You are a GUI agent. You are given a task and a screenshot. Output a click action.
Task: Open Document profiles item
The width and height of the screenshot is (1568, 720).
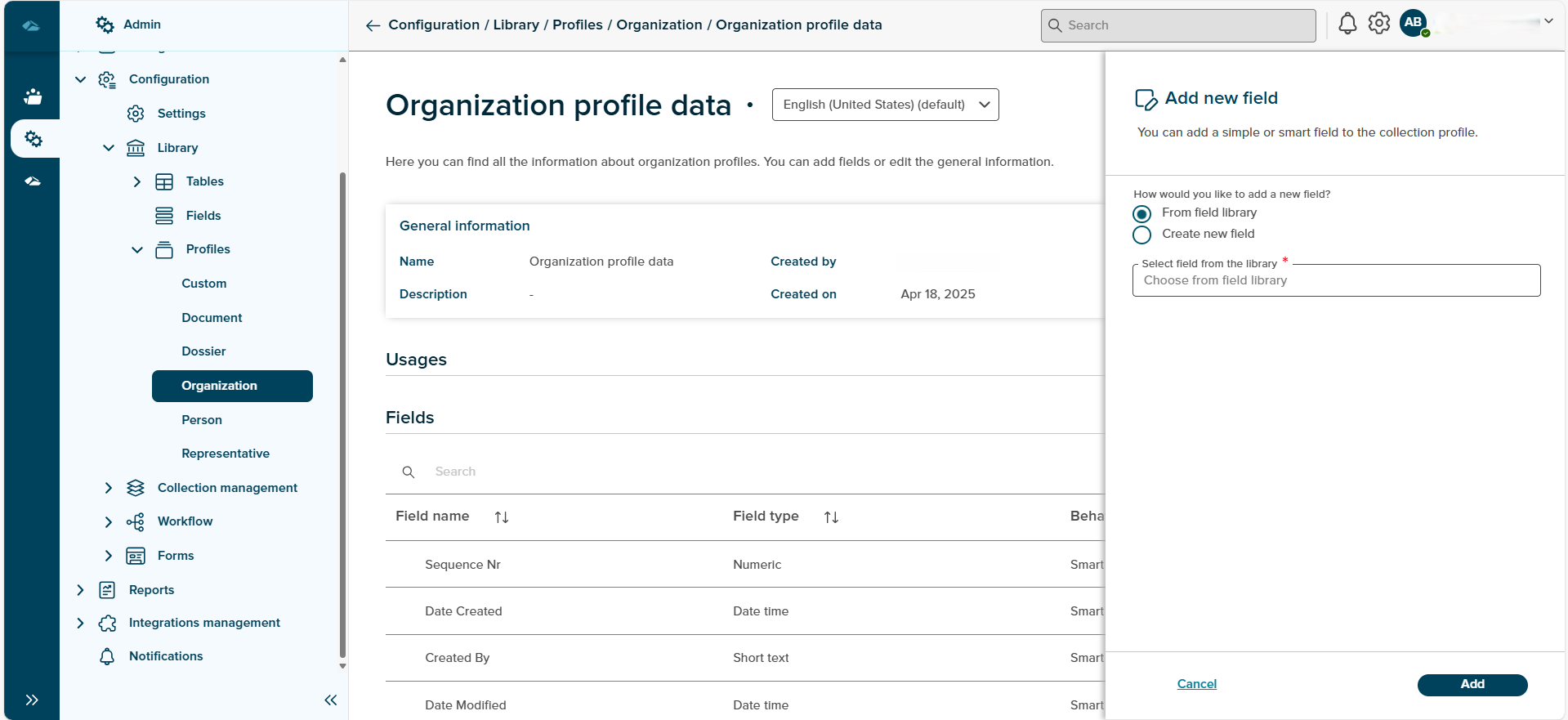pyautogui.click(x=212, y=318)
